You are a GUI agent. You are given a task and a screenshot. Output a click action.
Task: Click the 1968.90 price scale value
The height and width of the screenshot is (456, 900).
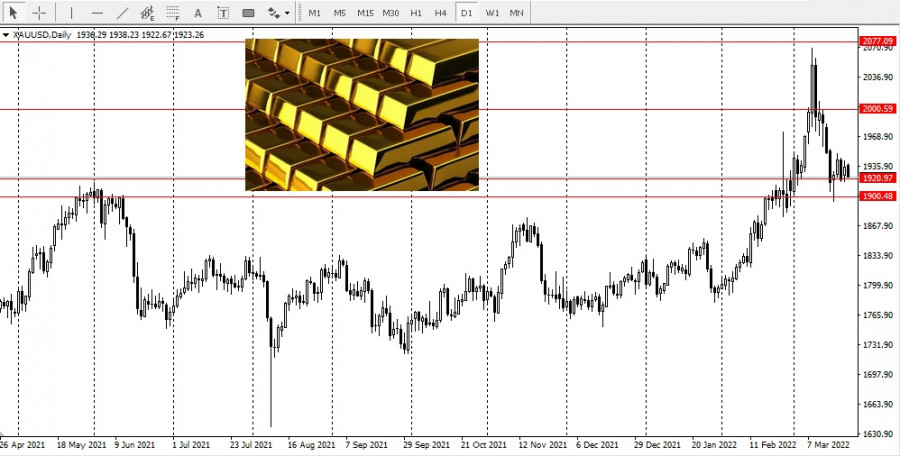pyautogui.click(x=878, y=137)
